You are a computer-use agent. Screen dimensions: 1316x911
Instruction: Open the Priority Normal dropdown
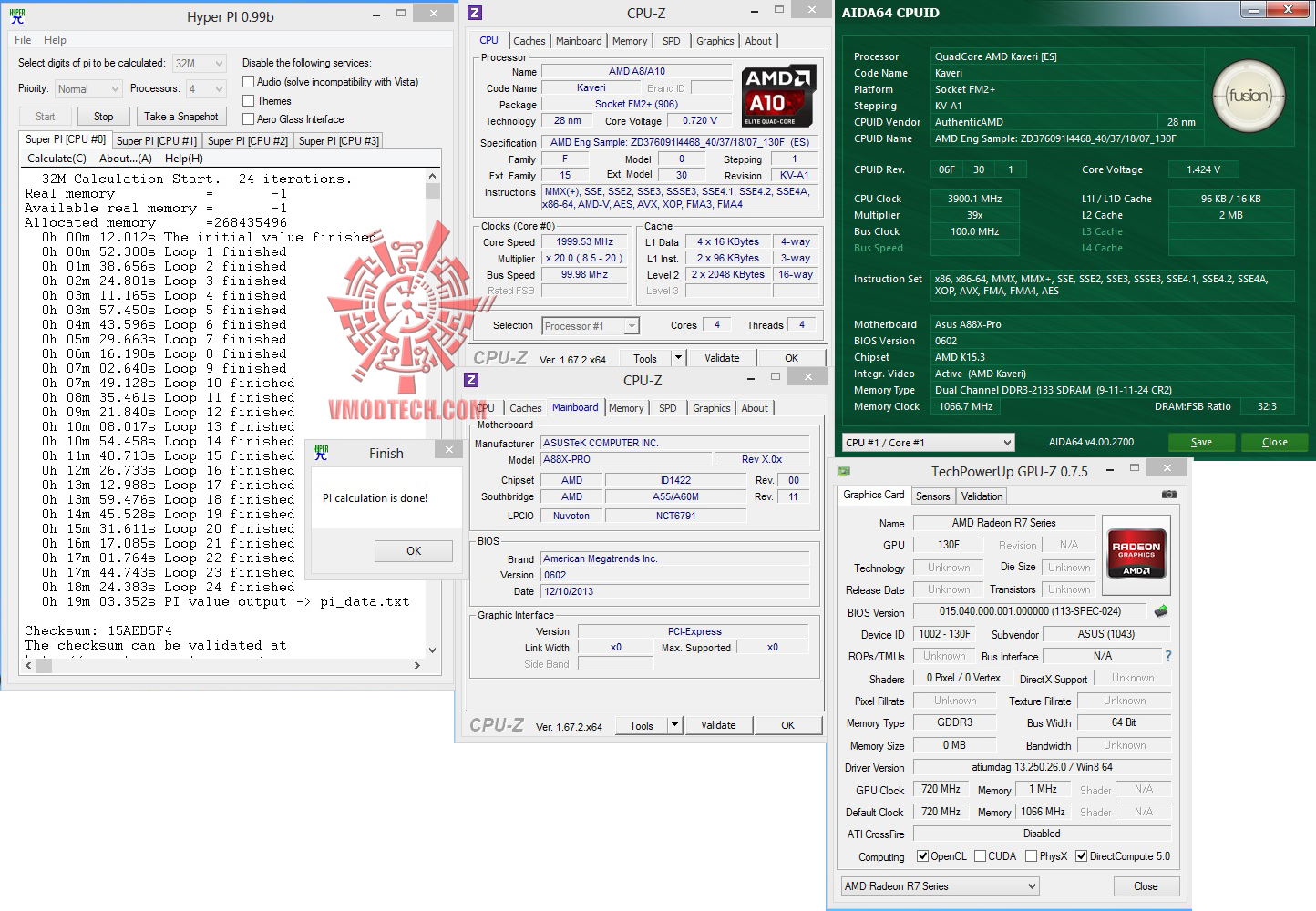coord(87,89)
